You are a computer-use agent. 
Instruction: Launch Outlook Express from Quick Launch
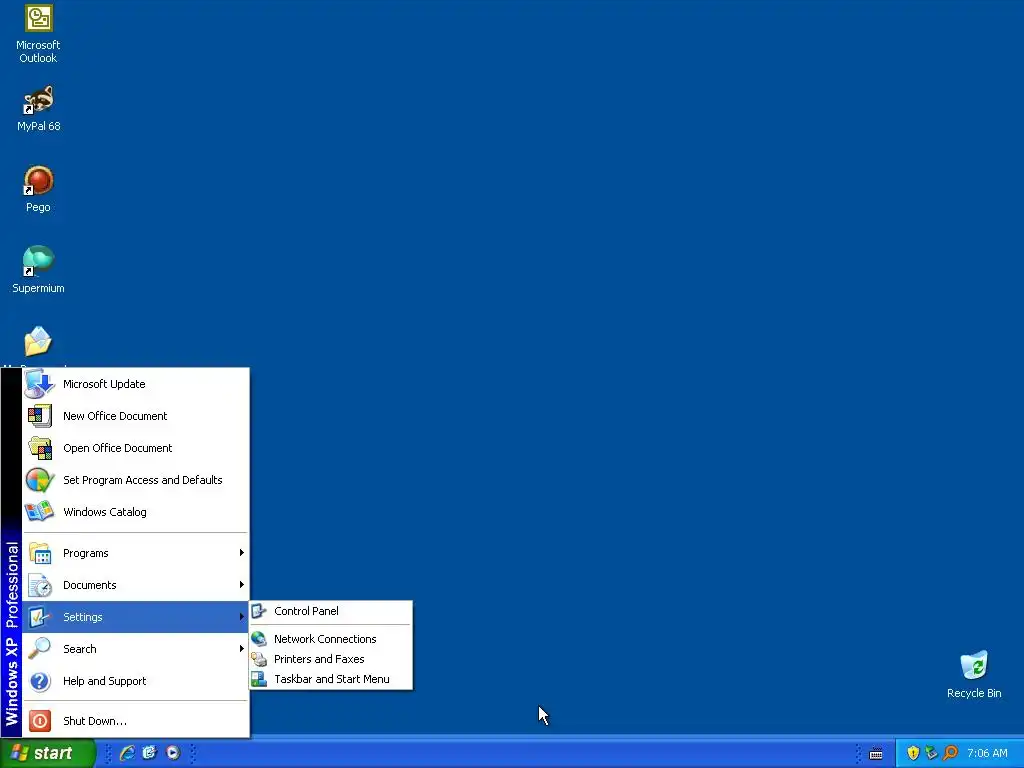[150, 753]
